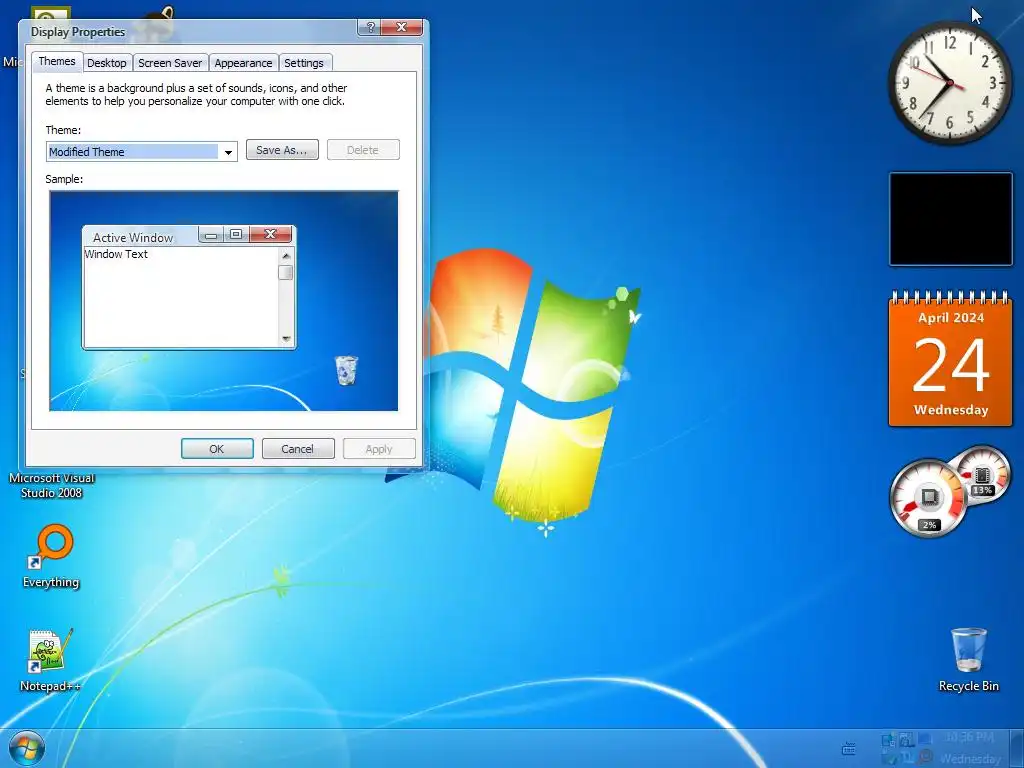Switch to the Themes tab
This screenshot has height=768, width=1024.
tap(57, 61)
